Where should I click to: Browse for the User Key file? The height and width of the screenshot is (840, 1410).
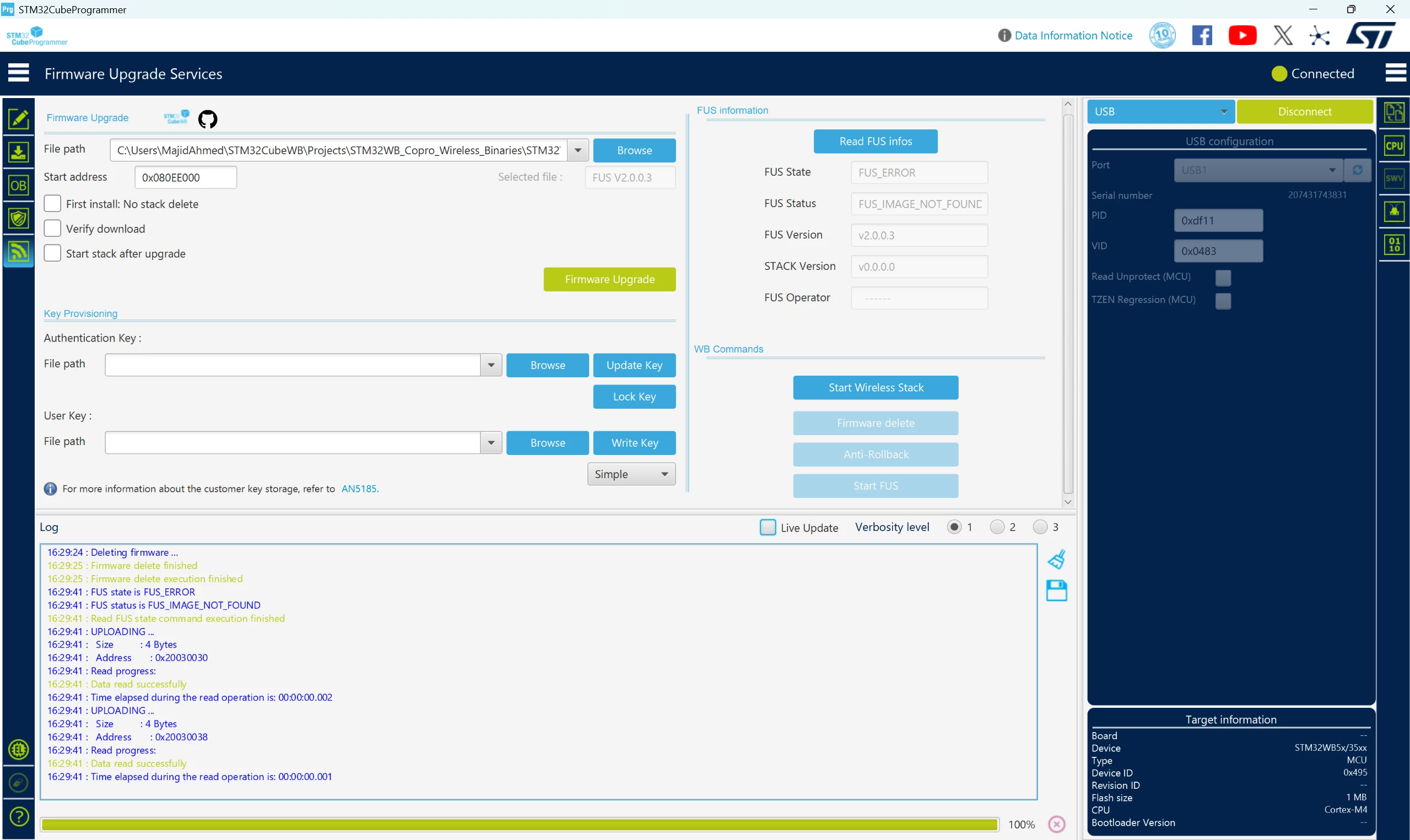click(x=547, y=443)
